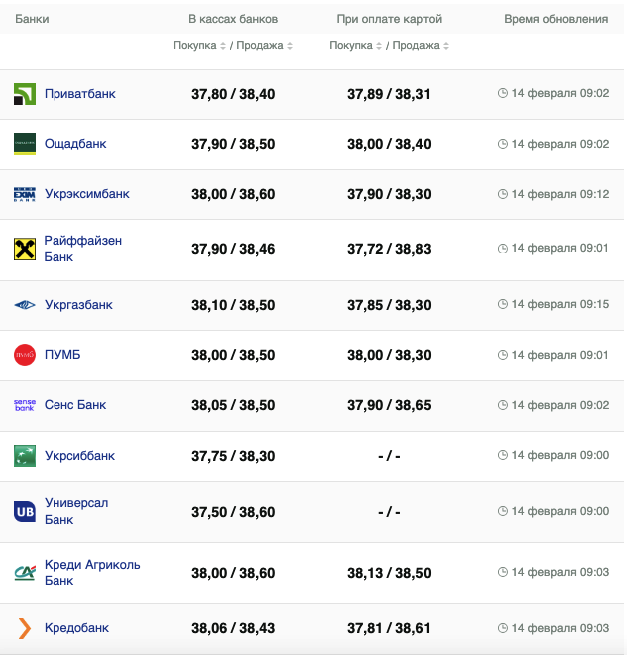This screenshot has width=627, height=655.
Task: Click the Время обновления column header
Action: point(555,19)
